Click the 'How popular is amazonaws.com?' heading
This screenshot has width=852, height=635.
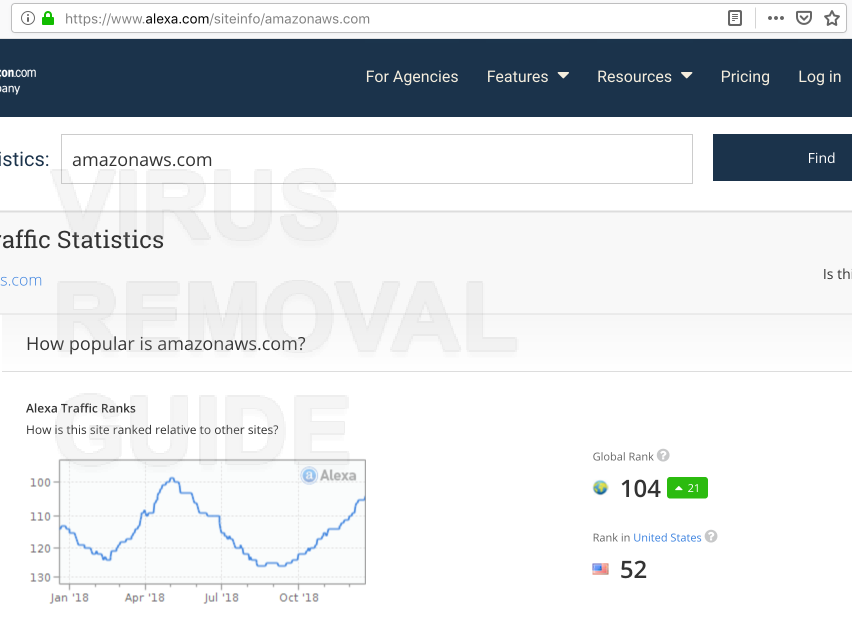[166, 343]
